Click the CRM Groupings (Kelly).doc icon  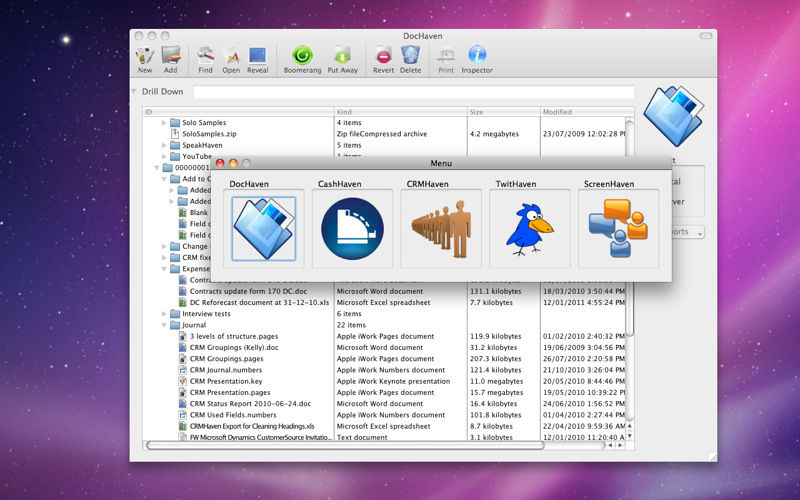click(x=183, y=347)
